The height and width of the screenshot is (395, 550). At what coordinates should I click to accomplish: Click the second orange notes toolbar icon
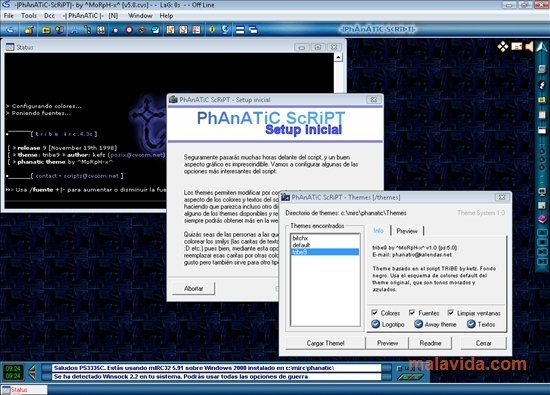coord(183,30)
